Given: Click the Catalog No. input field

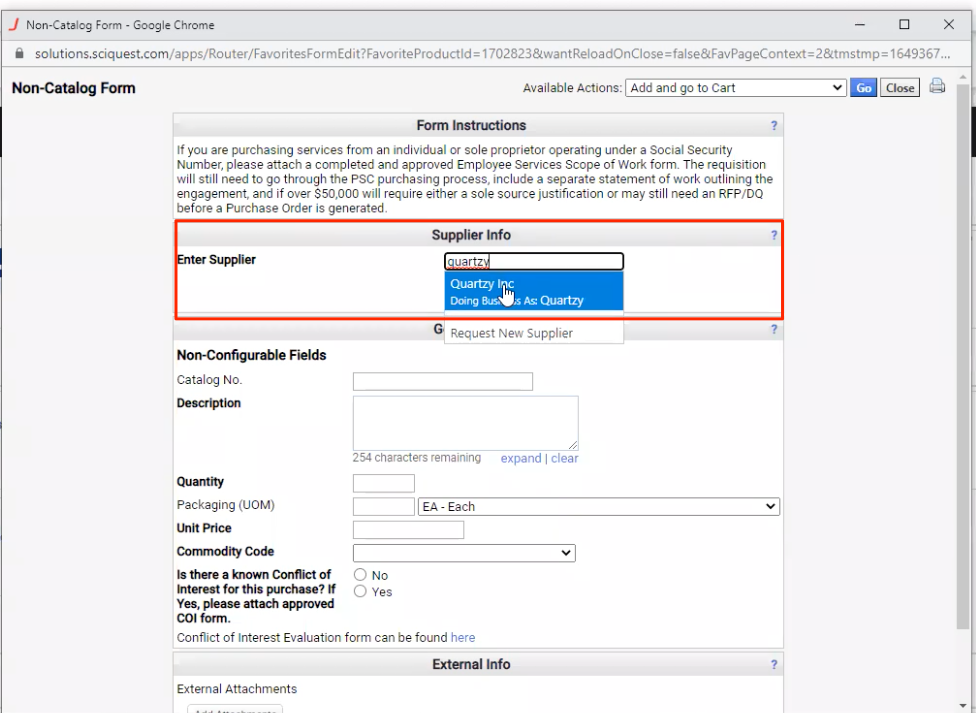Looking at the screenshot, I should point(443,382).
